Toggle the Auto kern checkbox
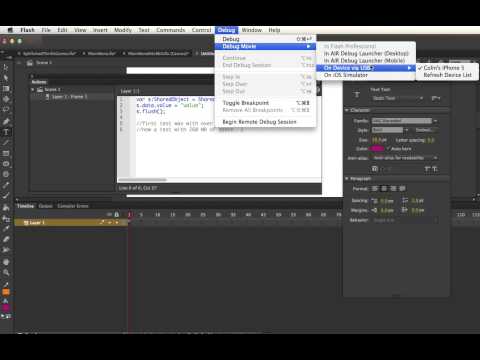The height and width of the screenshot is (360, 480). click(388, 149)
